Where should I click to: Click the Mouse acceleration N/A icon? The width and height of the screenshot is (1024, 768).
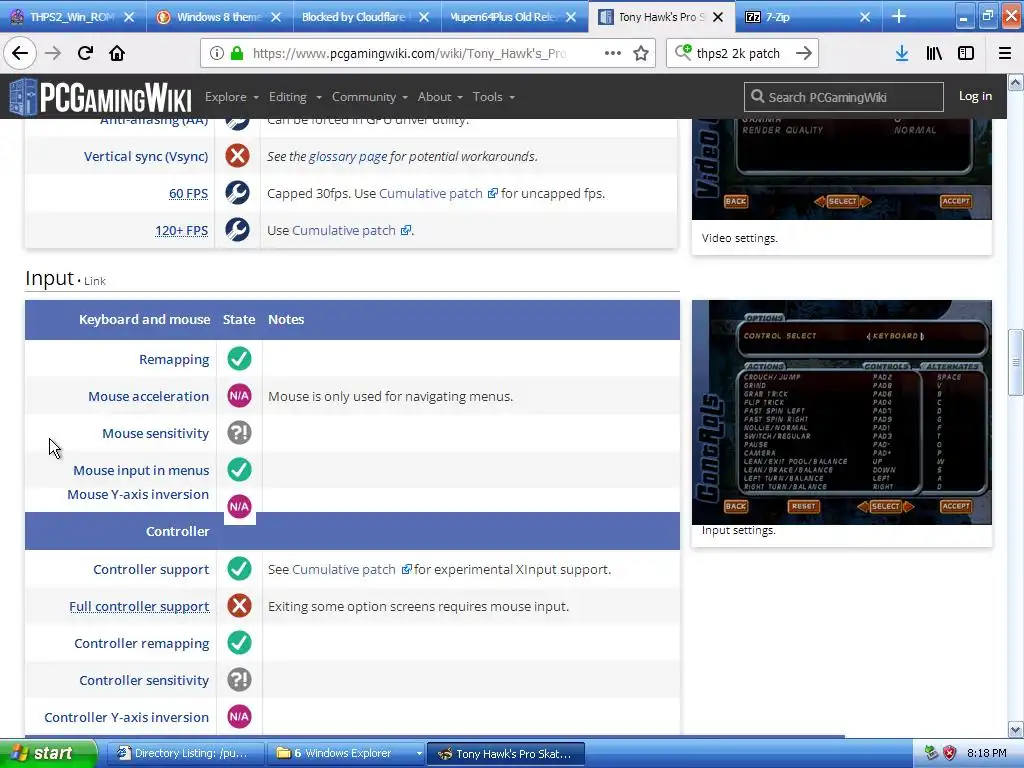click(x=239, y=396)
